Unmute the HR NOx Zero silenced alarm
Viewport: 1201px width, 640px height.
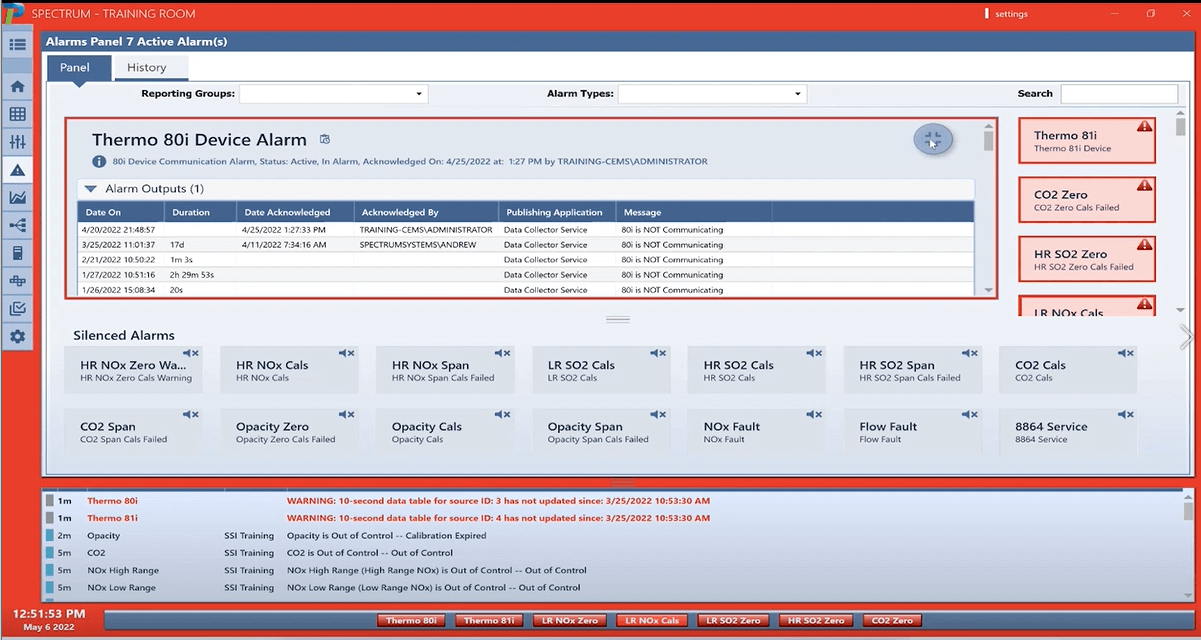(x=191, y=353)
